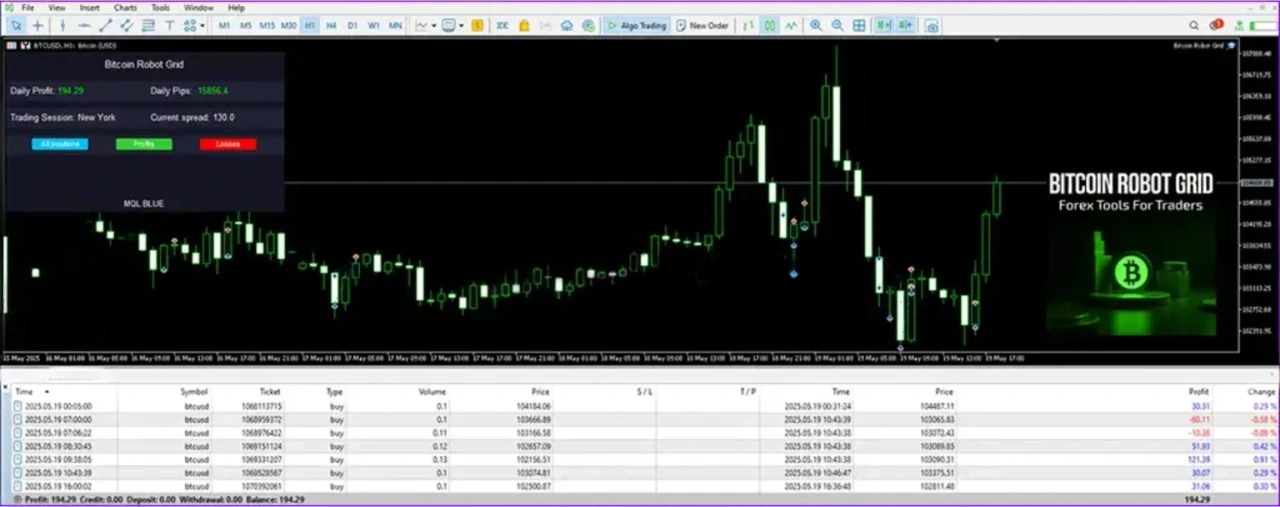Open the Charts menu

(x=125, y=7)
